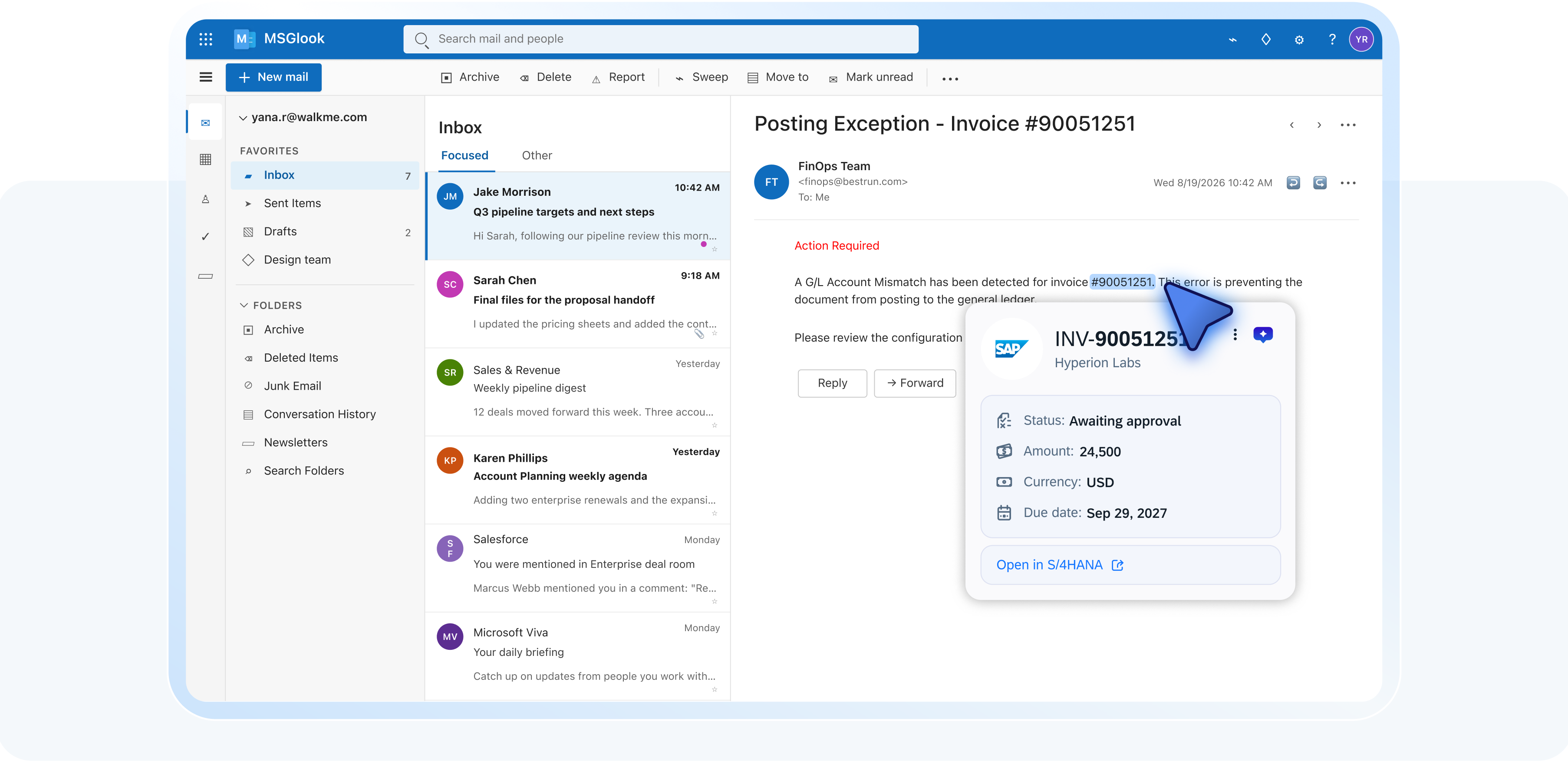Open the YR account avatar

point(1361,40)
